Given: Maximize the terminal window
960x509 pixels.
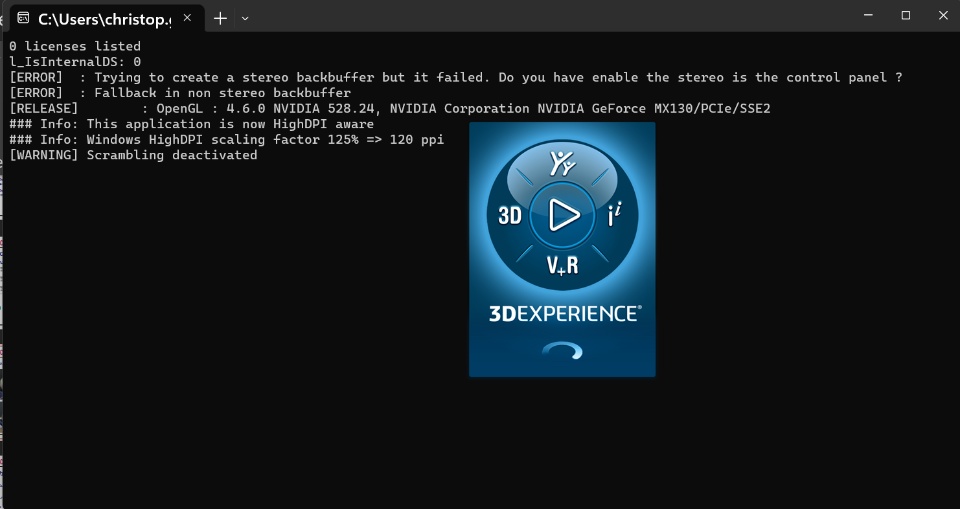Looking at the screenshot, I should click(x=906, y=15).
